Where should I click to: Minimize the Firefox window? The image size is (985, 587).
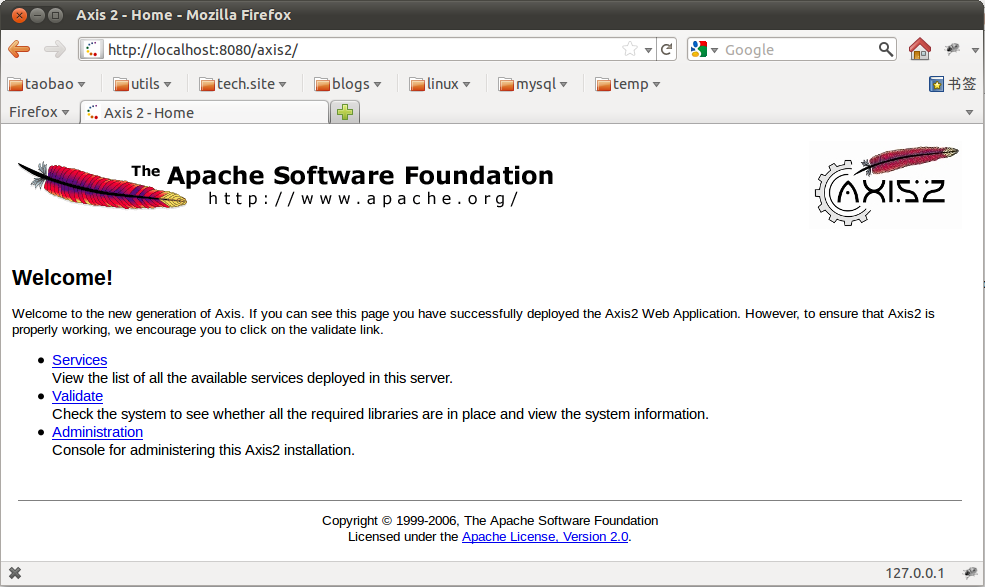pyautogui.click(x=38, y=15)
